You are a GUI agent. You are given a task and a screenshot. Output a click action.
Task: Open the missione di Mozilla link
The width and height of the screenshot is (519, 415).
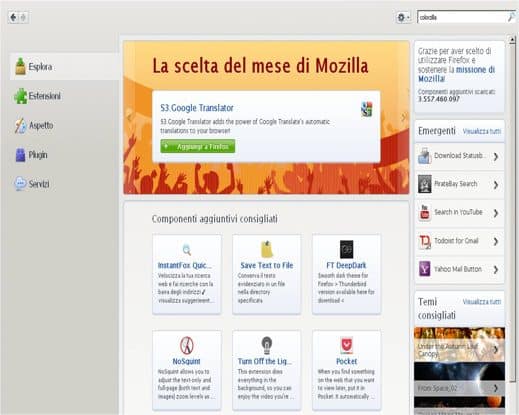click(457, 74)
